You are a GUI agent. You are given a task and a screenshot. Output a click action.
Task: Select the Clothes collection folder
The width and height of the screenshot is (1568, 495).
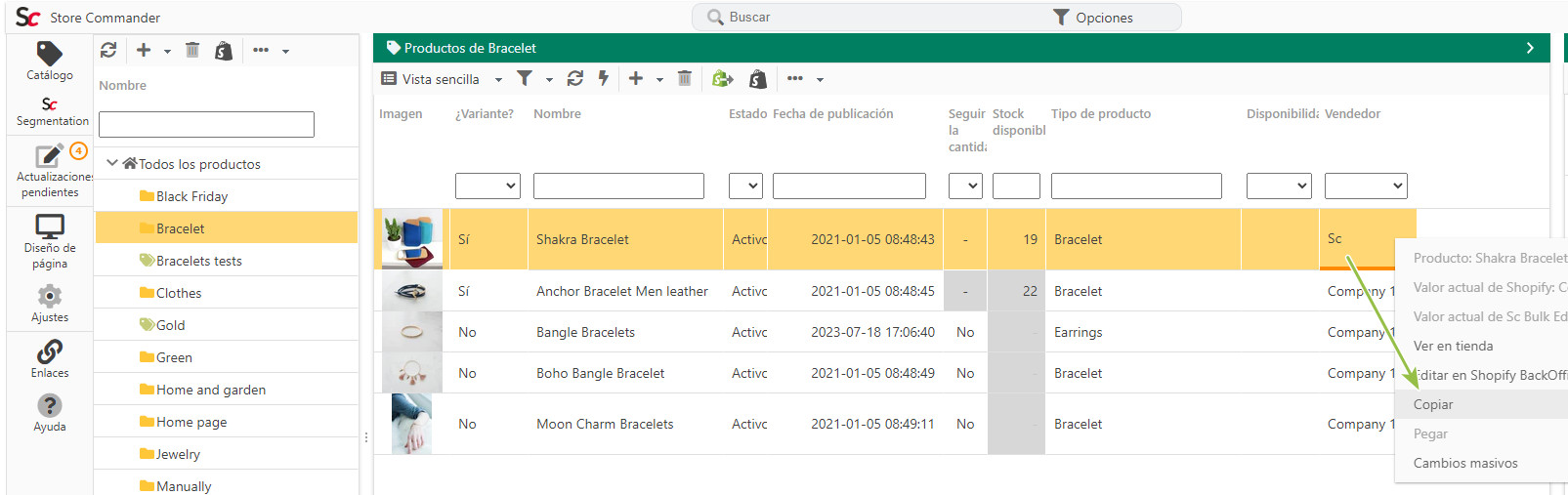(x=179, y=293)
